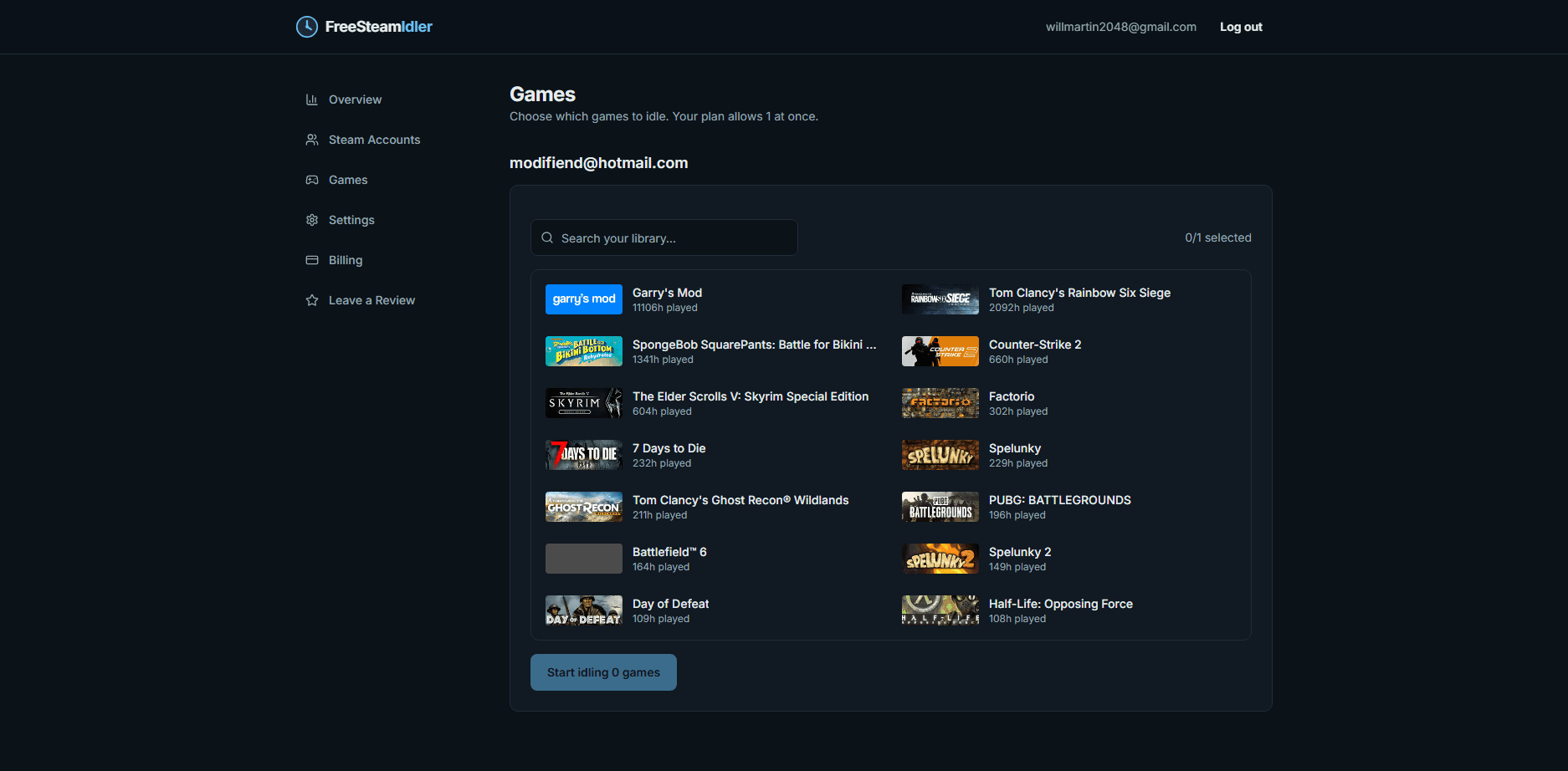Click the 7 Days to Die title
1568x771 pixels.
pos(669,448)
